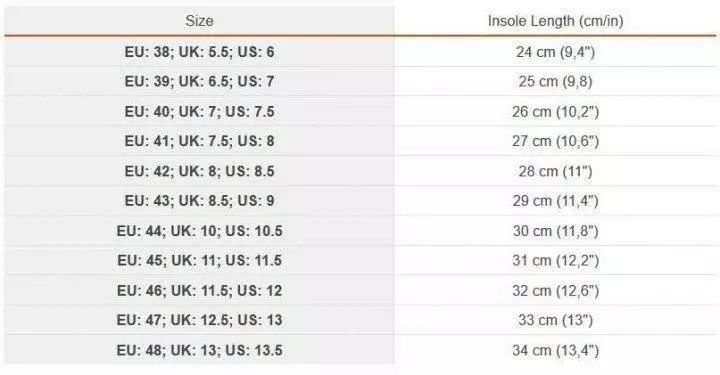Select the EU: 47; UK: 12.5; US: 13 row
The height and width of the screenshot is (375, 720).
[x=360, y=320]
